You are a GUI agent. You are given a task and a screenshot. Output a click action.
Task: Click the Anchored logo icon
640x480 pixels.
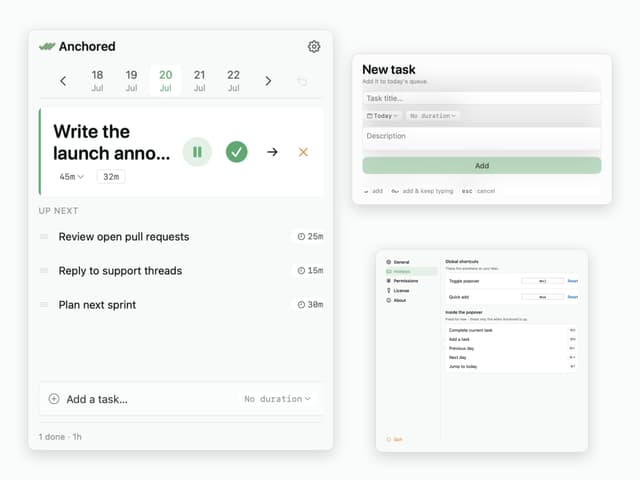pyautogui.click(x=47, y=47)
